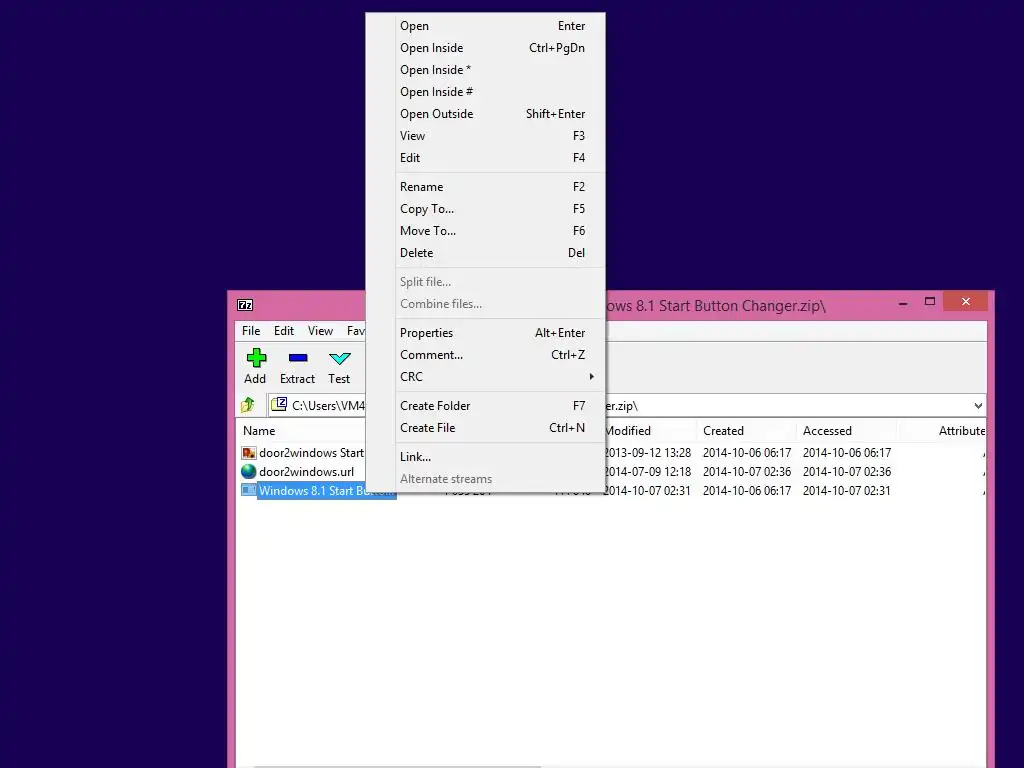Expand the address bar path dropdown

point(978,406)
